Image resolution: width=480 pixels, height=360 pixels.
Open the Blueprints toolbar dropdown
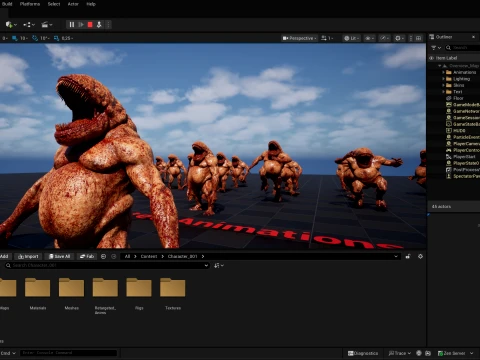click(29, 25)
